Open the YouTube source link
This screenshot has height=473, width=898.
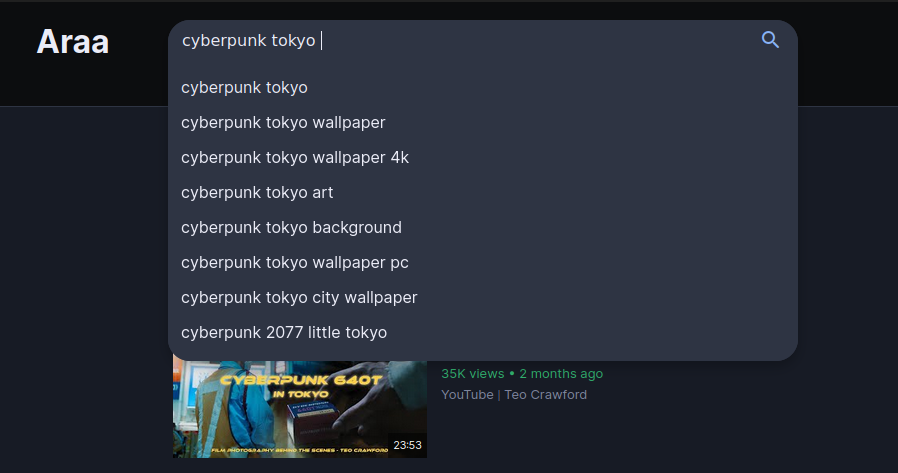[x=467, y=395]
